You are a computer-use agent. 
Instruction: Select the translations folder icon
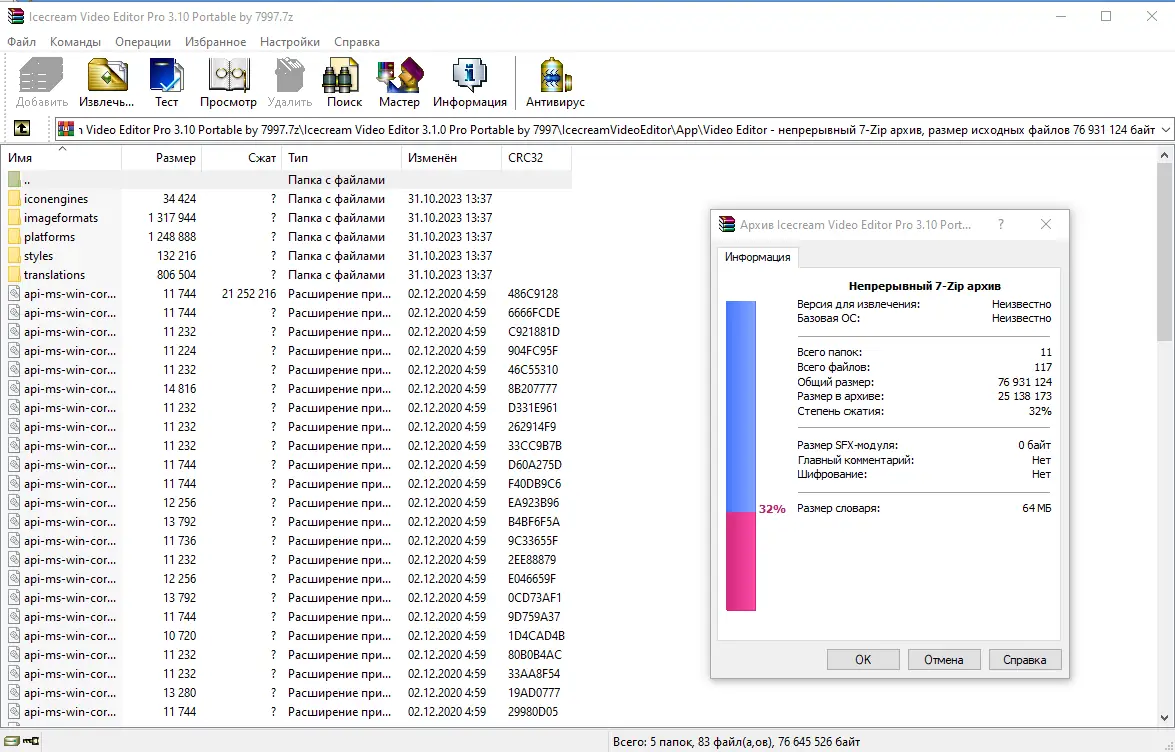(14, 275)
